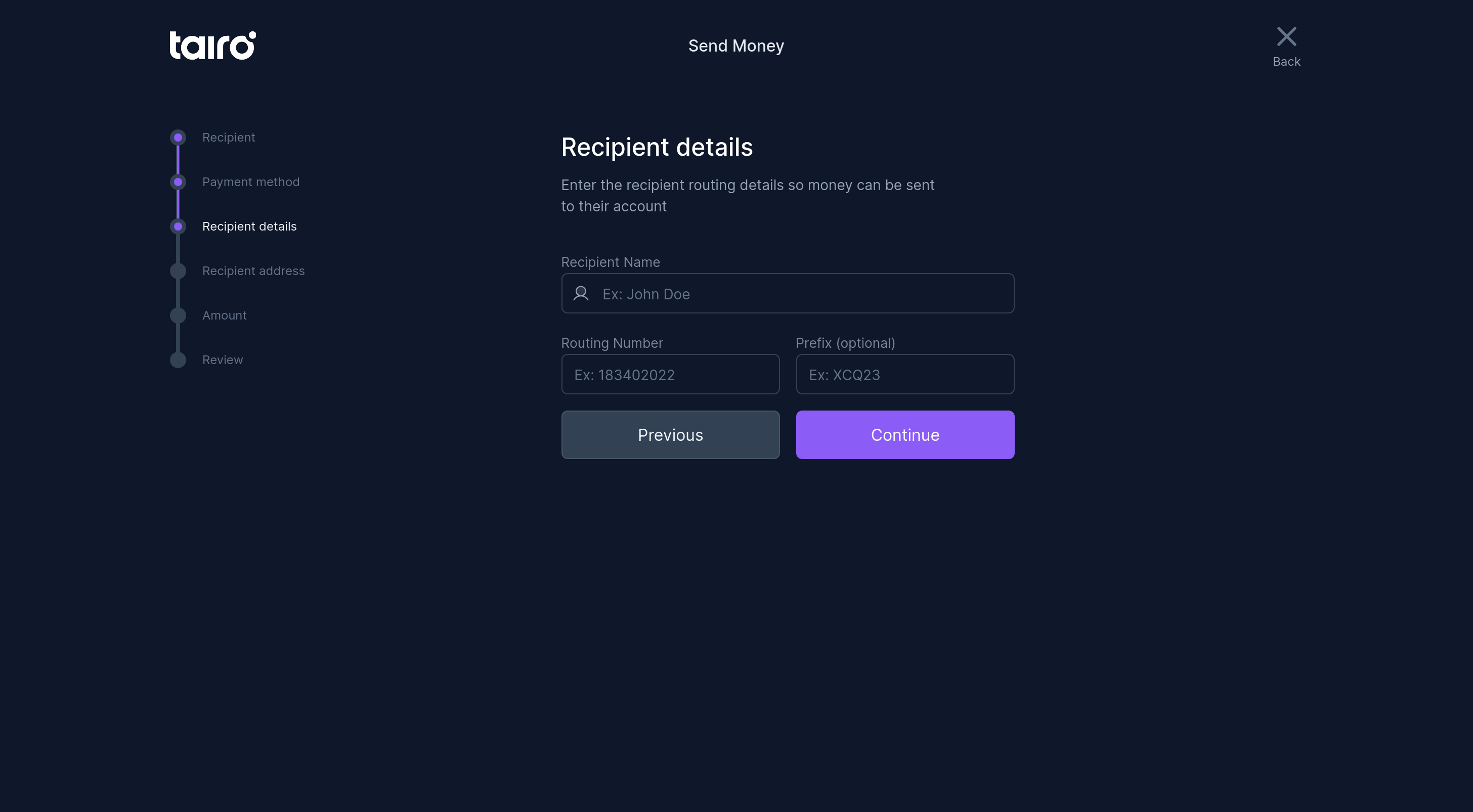Viewport: 1473px width, 812px height.
Task: Open the Payment method step label
Action: [250, 182]
